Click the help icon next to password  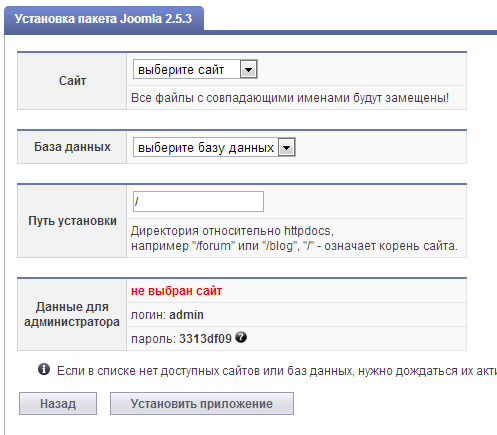tap(241, 337)
